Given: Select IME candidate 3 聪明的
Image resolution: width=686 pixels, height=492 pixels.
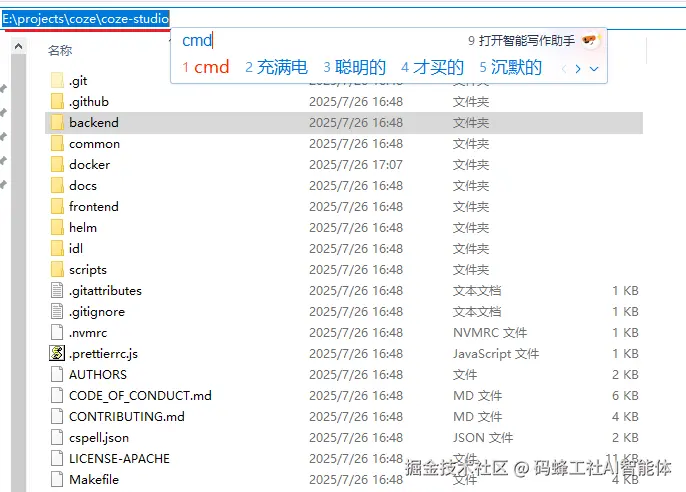Looking at the screenshot, I should 355,67.
